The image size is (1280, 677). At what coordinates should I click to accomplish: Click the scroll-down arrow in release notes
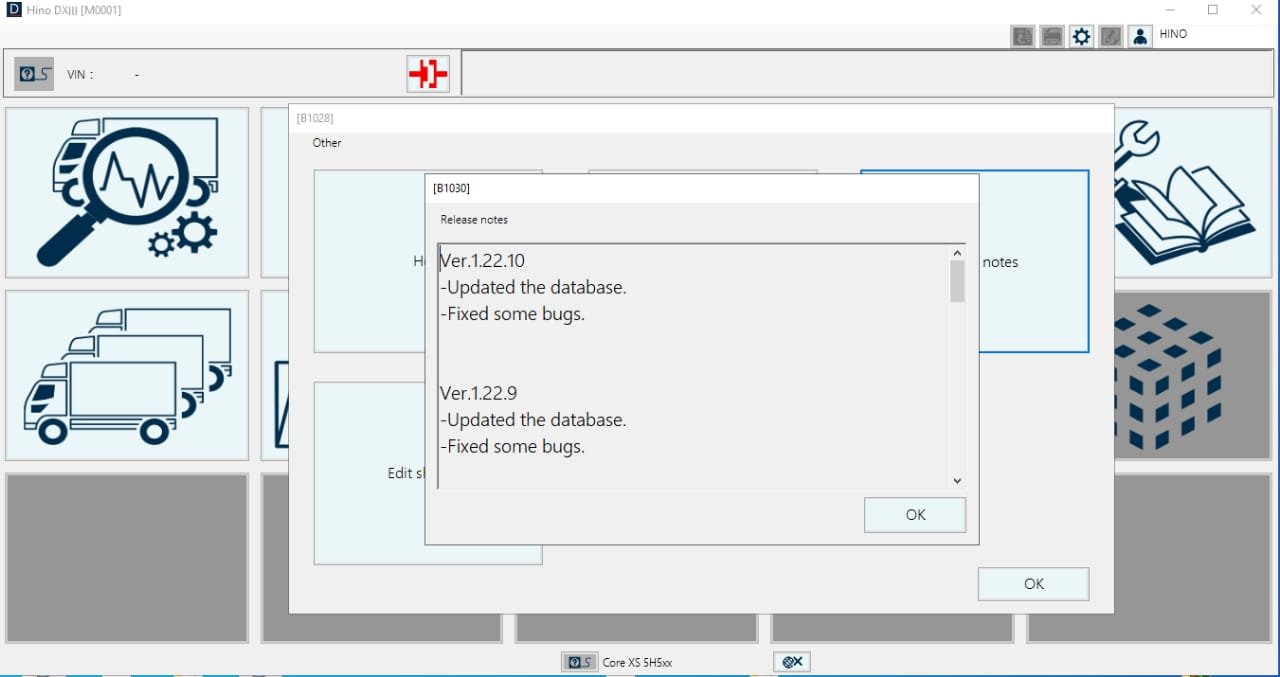[x=956, y=480]
